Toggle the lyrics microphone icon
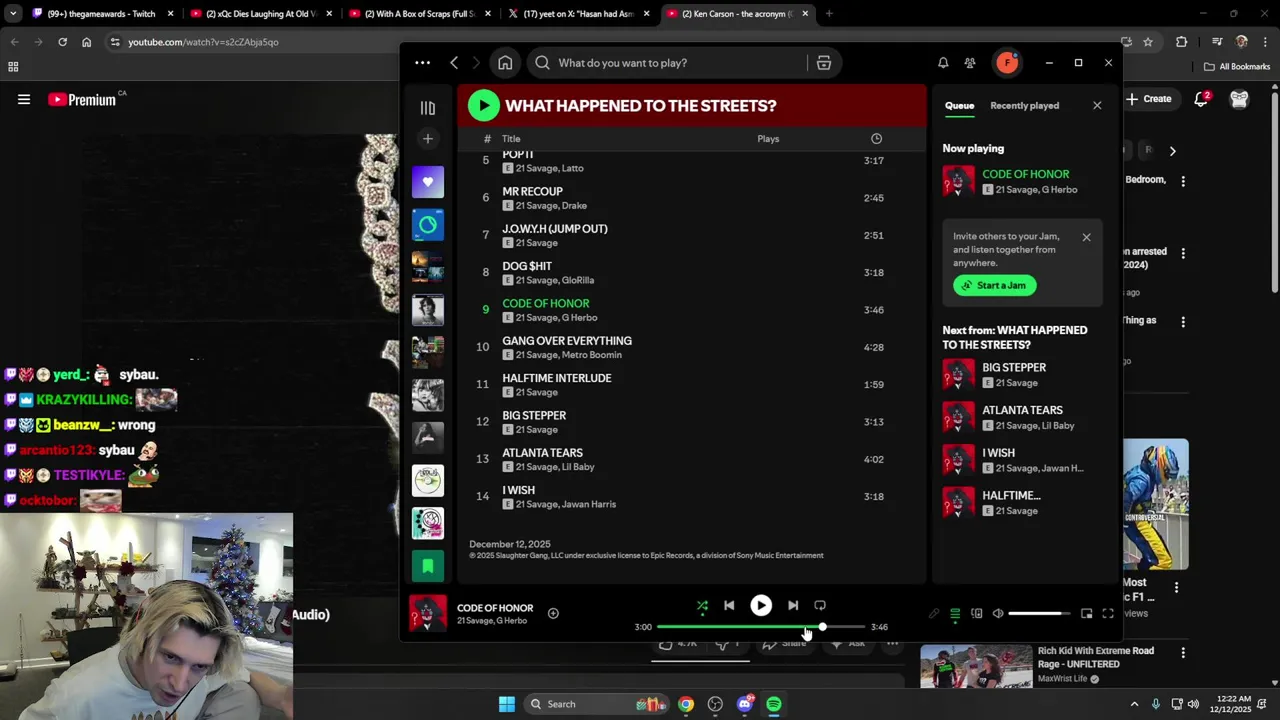Viewport: 1280px width, 720px height. 933,614
